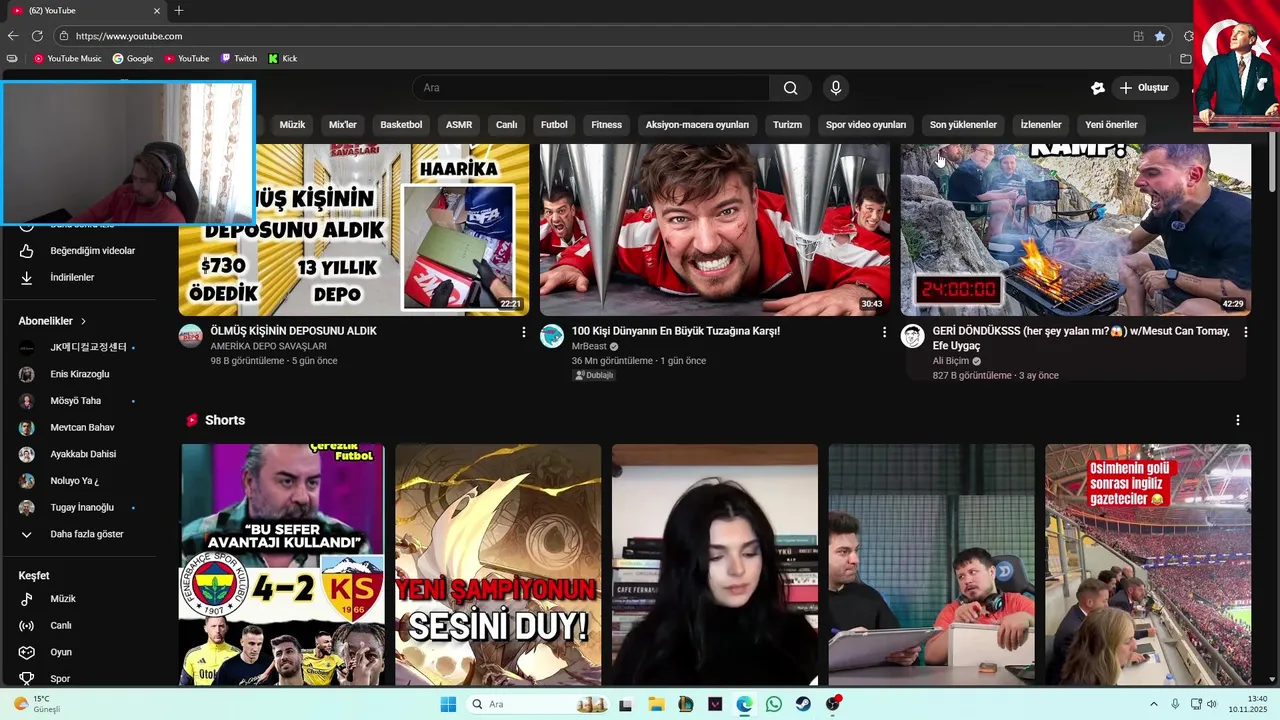This screenshot has height=720, width=1280.
Task: Reload page with browser refresh icon
Action: point(37,36)
